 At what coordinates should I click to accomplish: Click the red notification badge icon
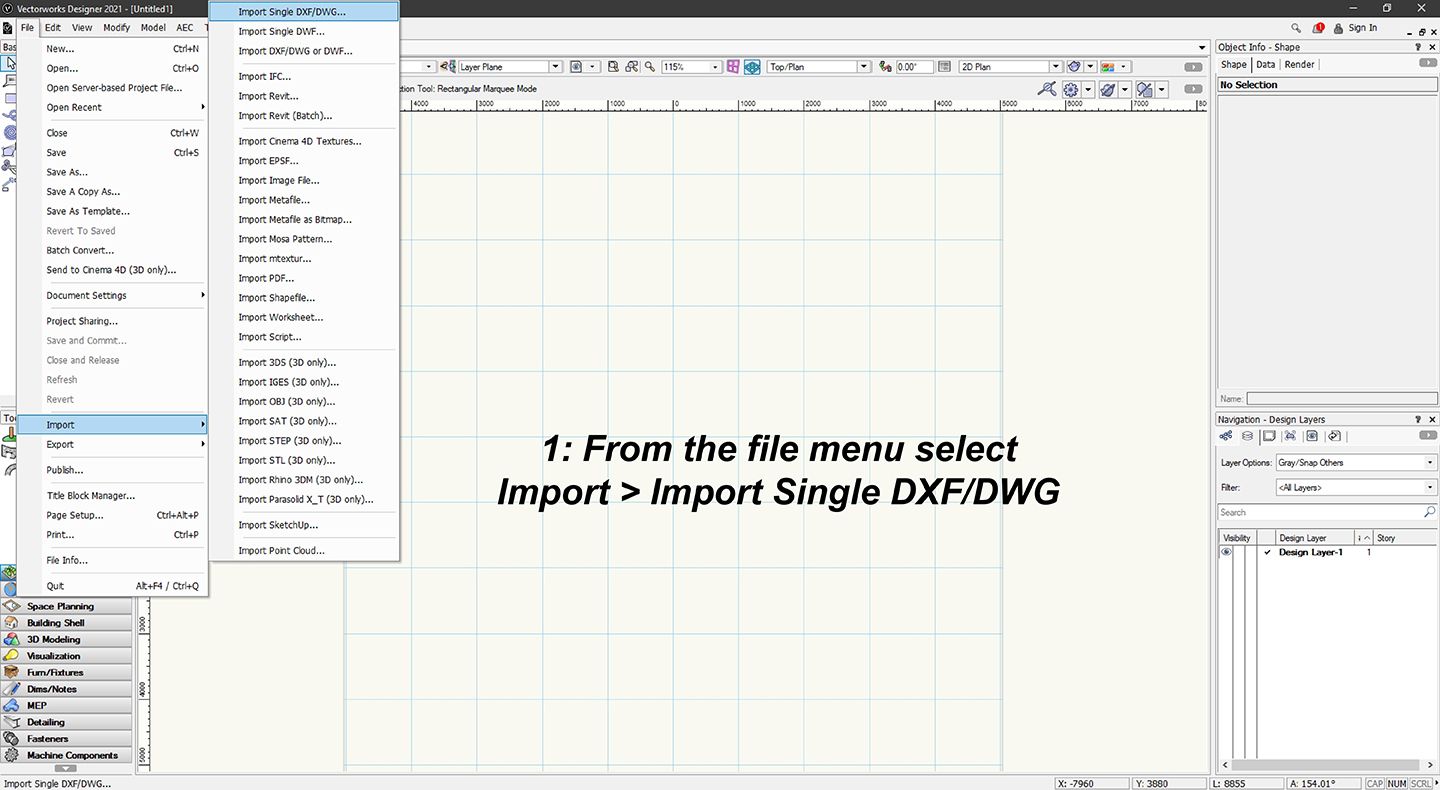(x=1319, y=28)
